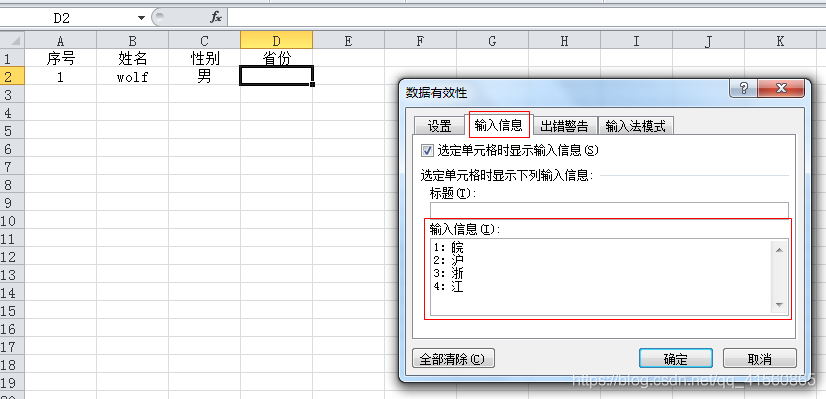Select column E header

coord(348,41)
